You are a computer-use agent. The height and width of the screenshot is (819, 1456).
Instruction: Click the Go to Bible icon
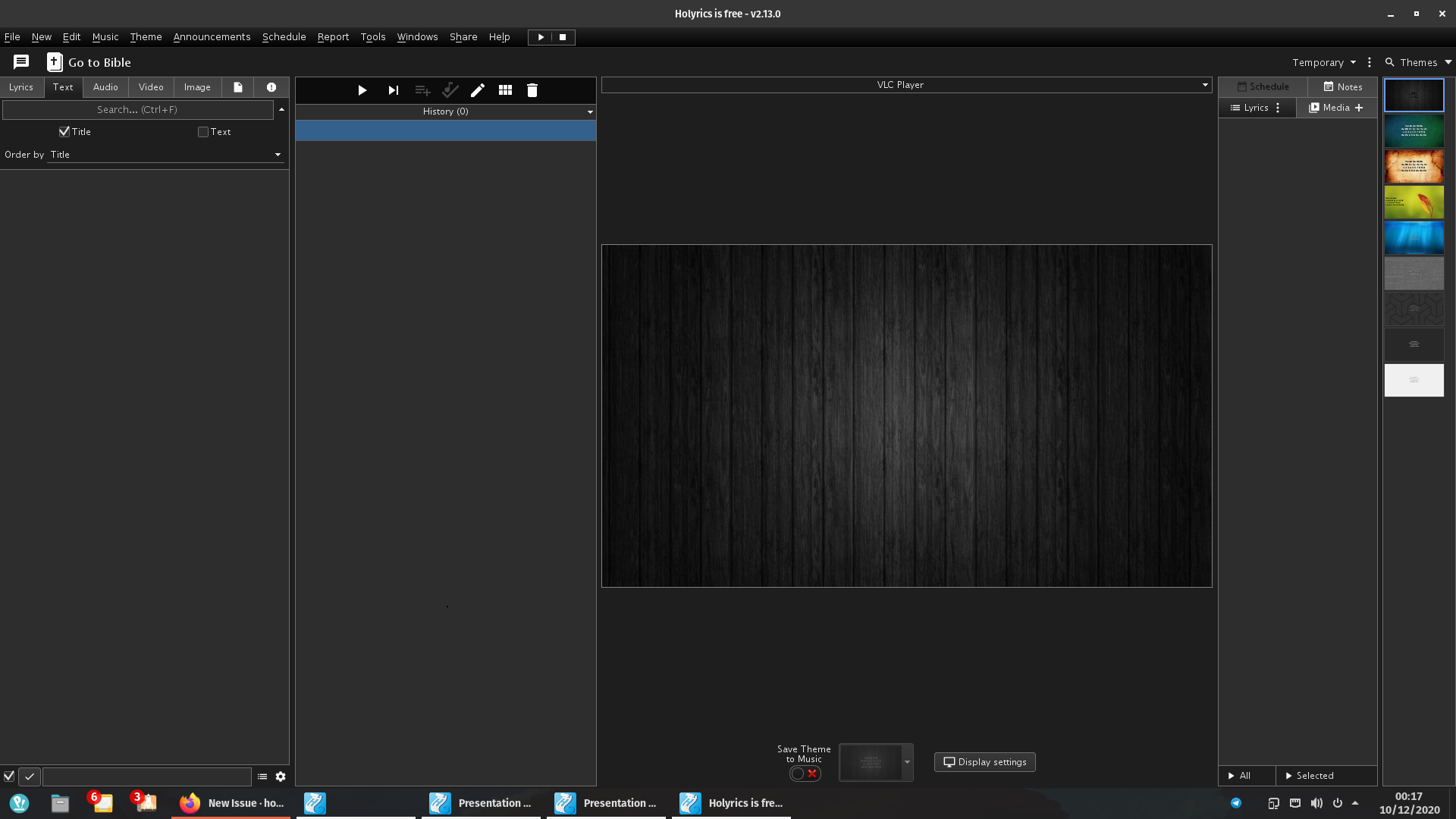click(53, 62)
